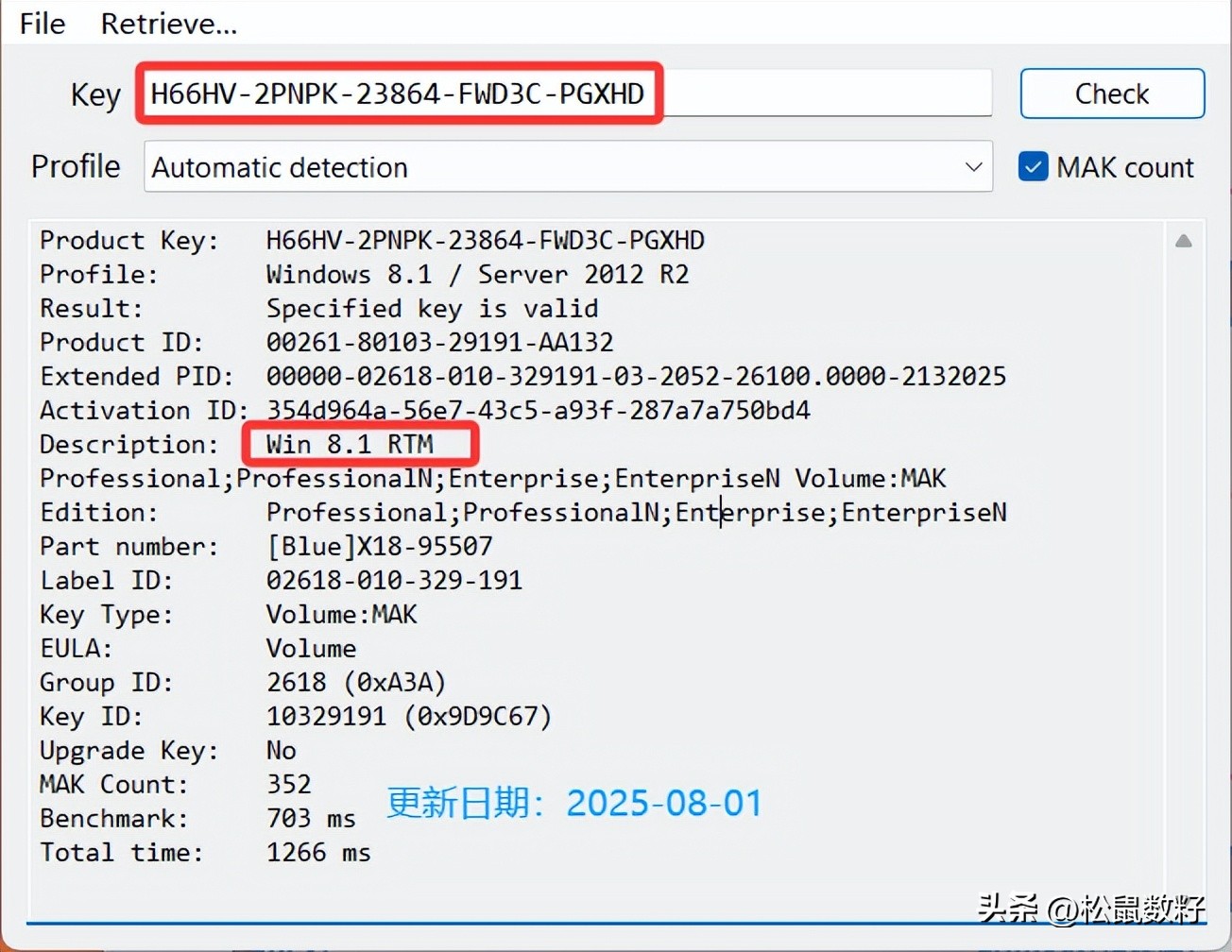Screen dimensions: 1232x952
Task: Toggle the MAK count checkbox
Action: pyautogui.click(x=1033, y=167)
